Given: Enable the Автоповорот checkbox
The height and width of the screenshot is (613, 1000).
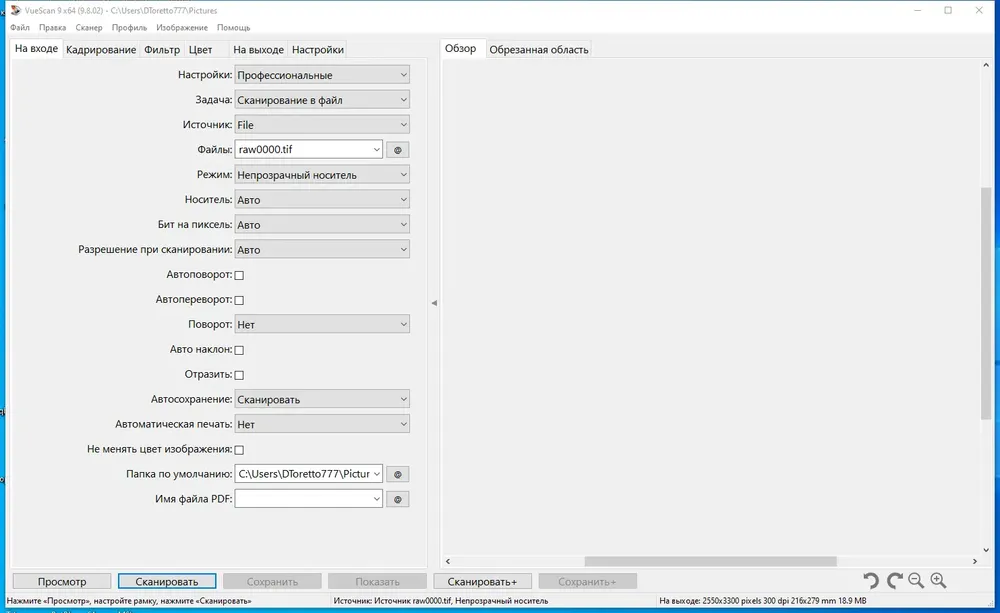Looking at the screenshot, I should pyautogui.click(x=239, y=275).
